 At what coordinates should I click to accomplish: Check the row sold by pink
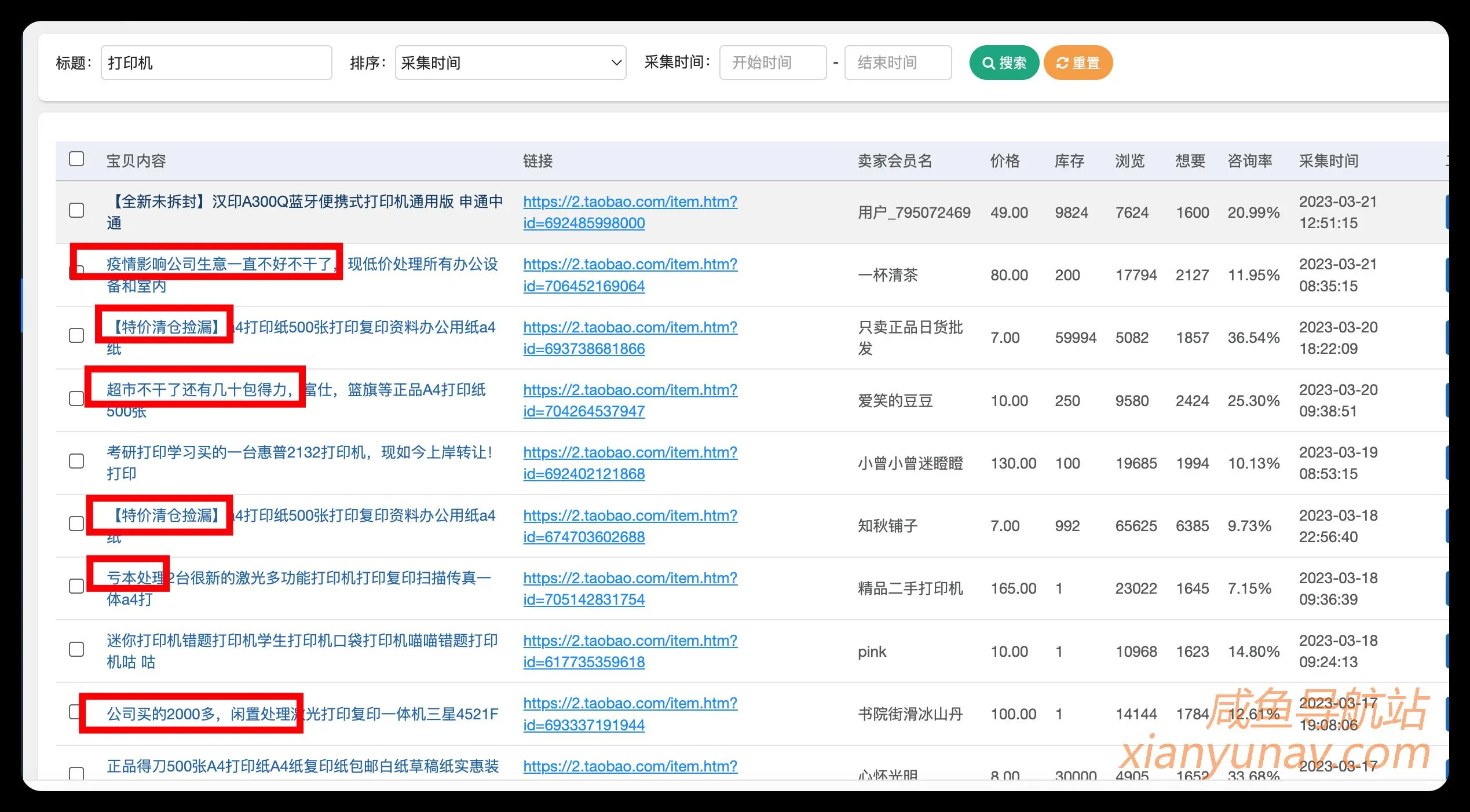click(x=76, y=650)
